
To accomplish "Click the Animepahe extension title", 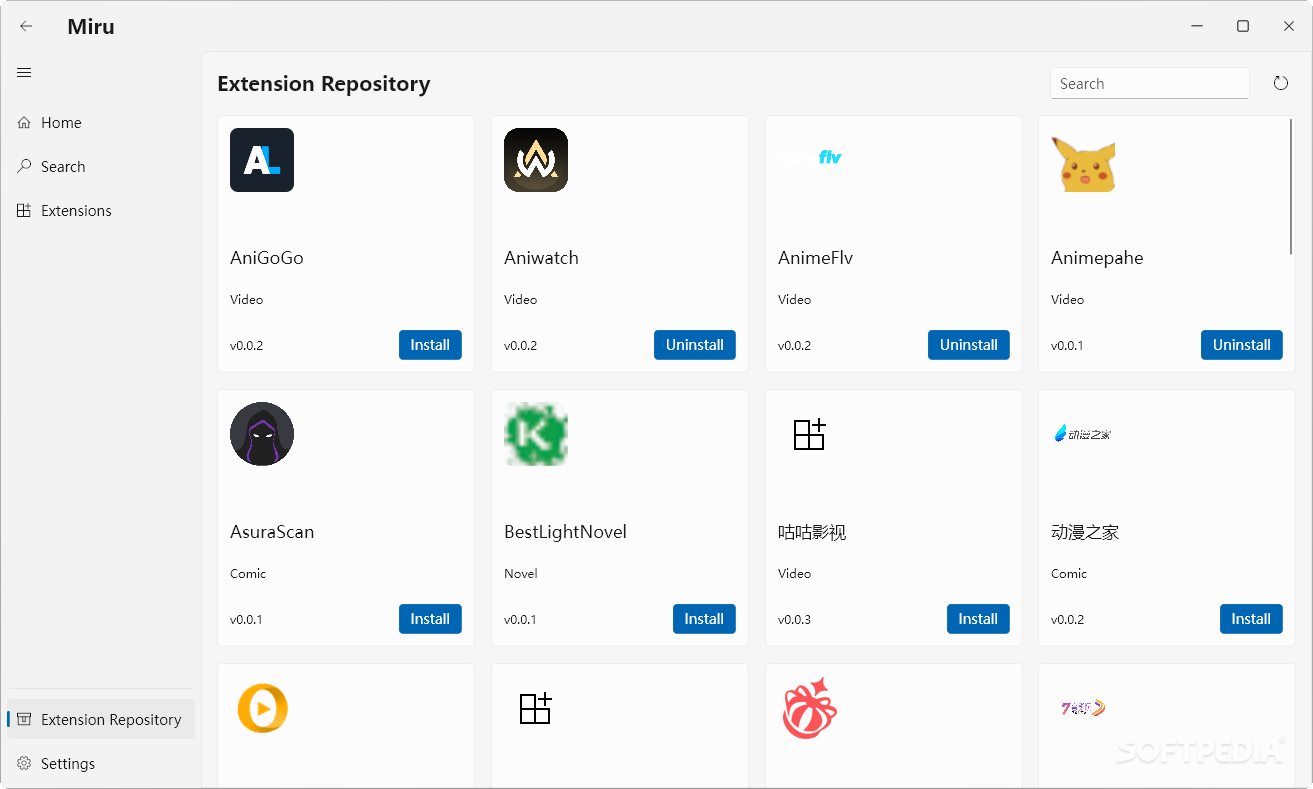I will 1097,258.
